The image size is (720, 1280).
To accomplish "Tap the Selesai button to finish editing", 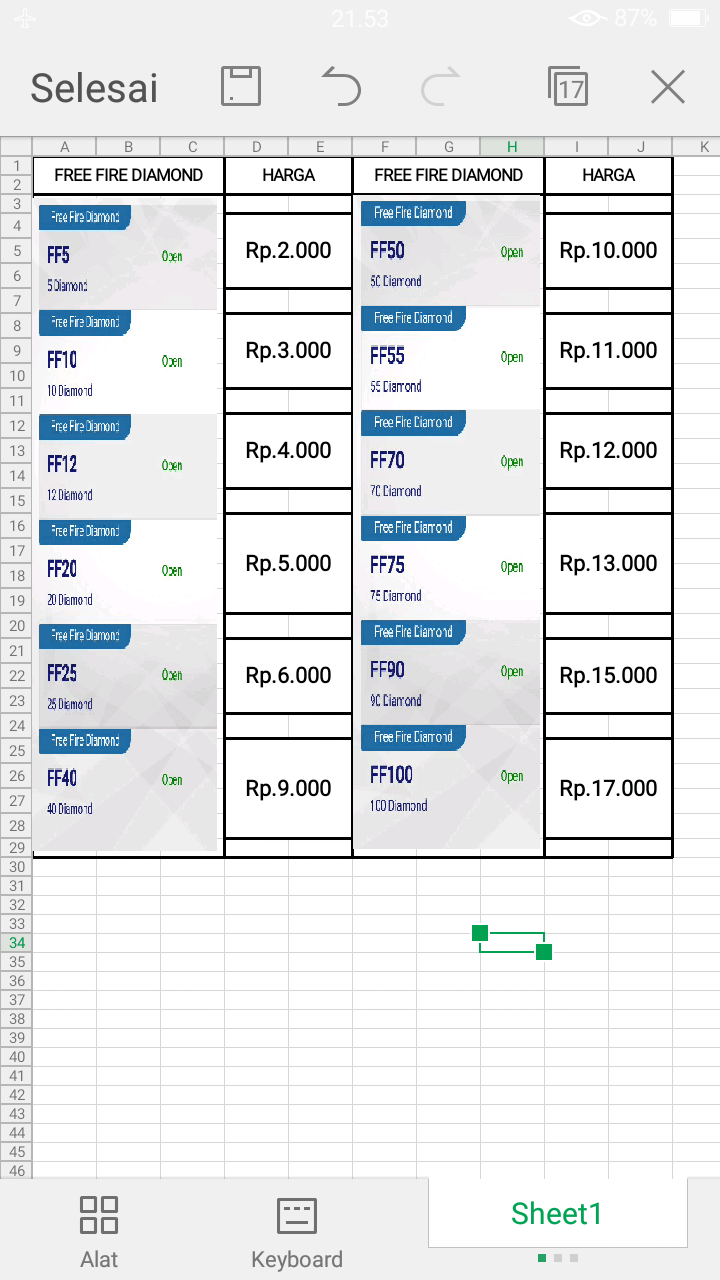I will 94,87.
